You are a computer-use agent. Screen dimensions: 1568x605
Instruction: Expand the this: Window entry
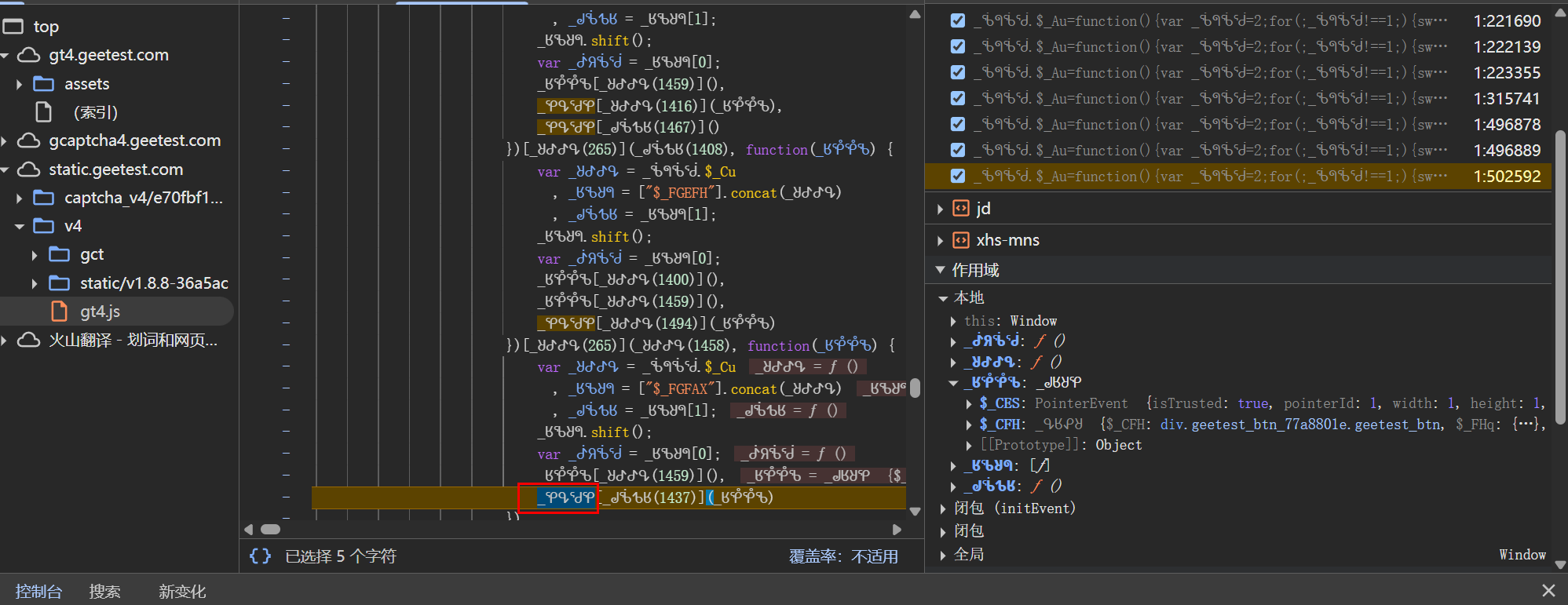click(x=953, y=321)
